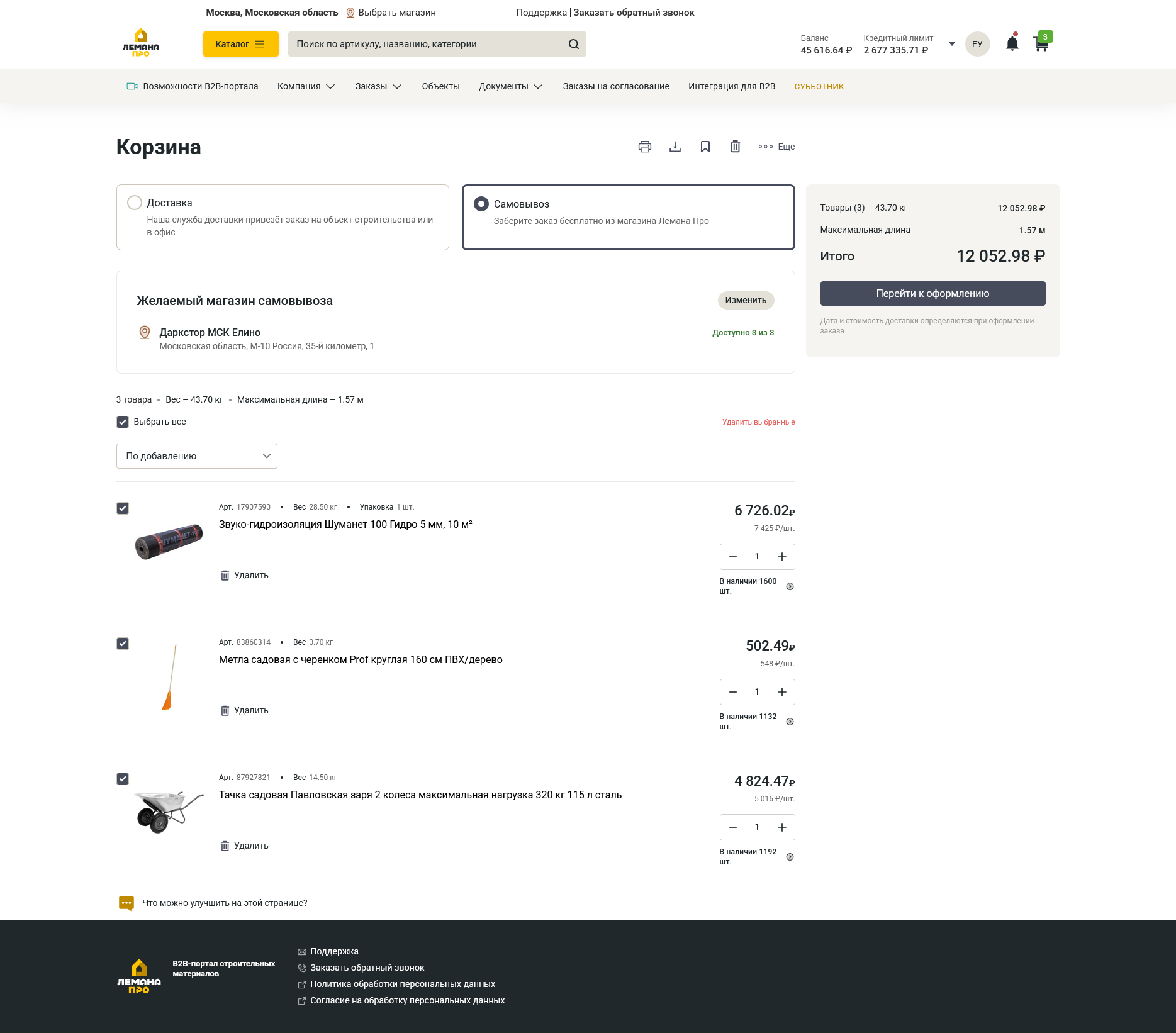Screen dimensions: 1176x1033
Task: Decrease quantity of Метла садовая
Action: (732, 692)
